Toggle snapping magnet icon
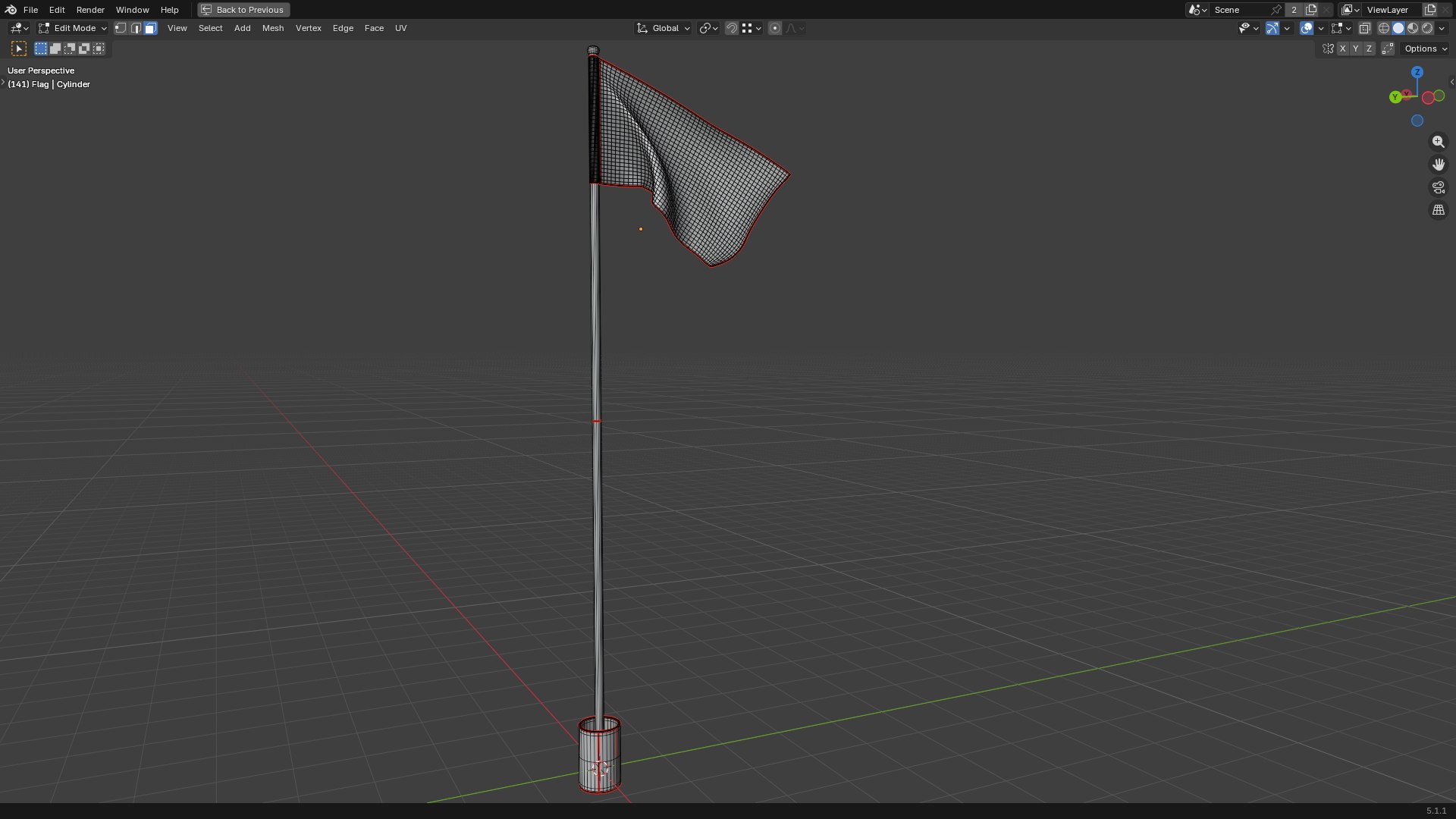 pyautogui.click(x=732, y=28)
